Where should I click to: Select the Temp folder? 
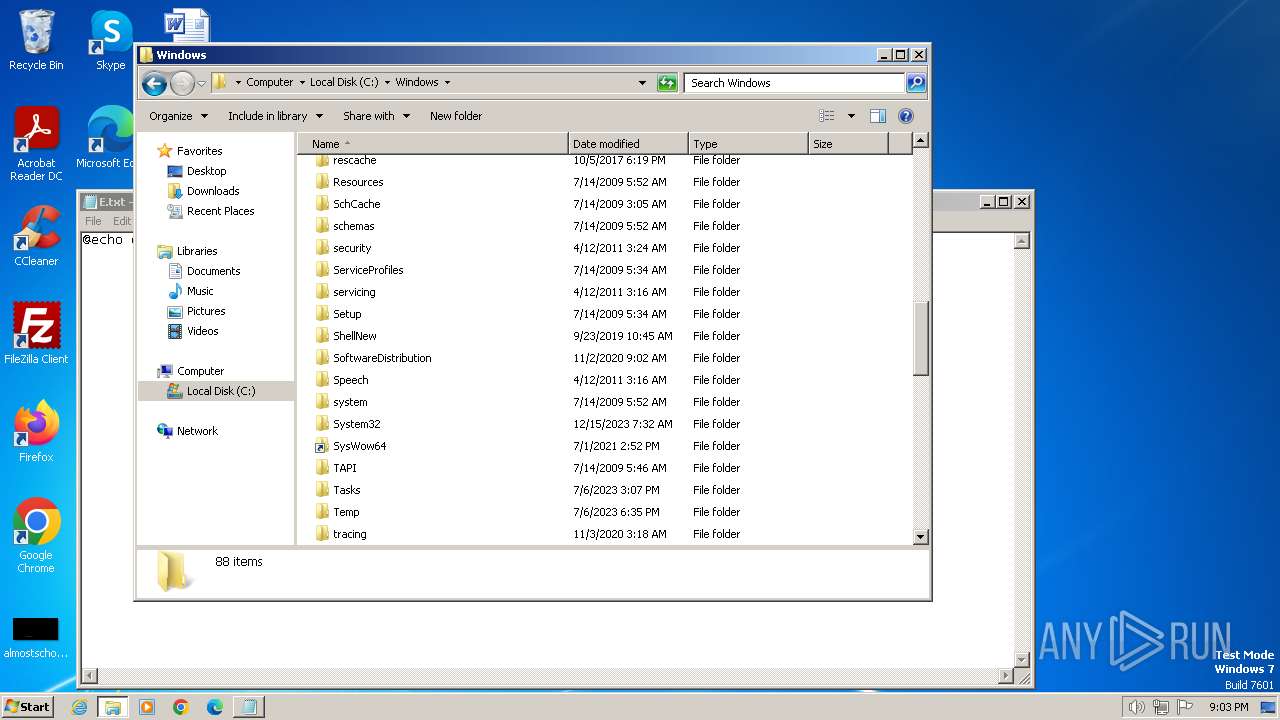coord(346,512)
